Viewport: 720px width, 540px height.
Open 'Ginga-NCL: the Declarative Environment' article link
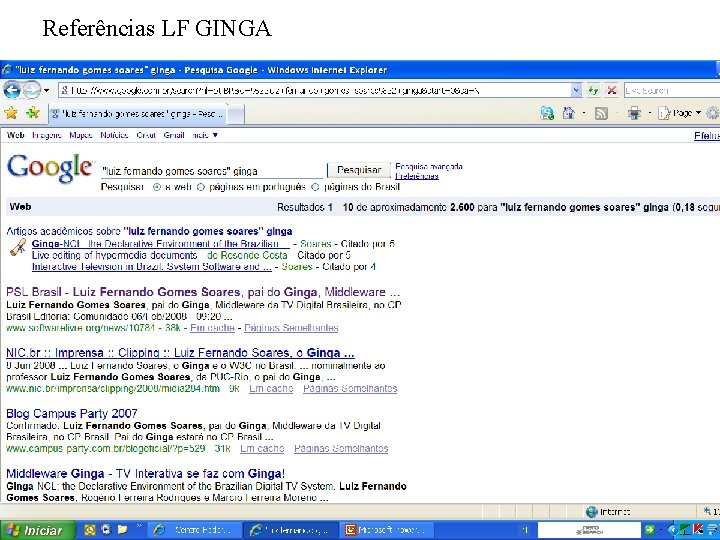[x=161, y=243]
